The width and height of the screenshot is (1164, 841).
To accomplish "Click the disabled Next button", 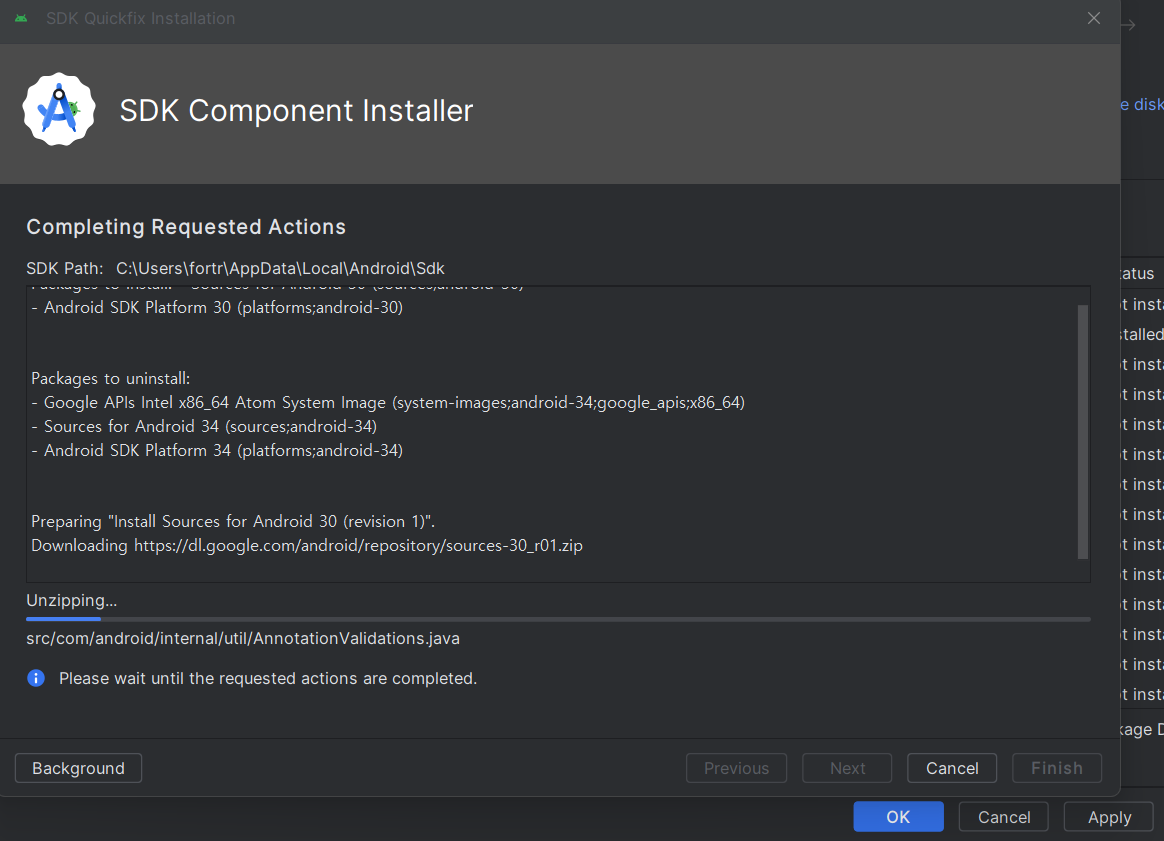I will click(847, 768).
